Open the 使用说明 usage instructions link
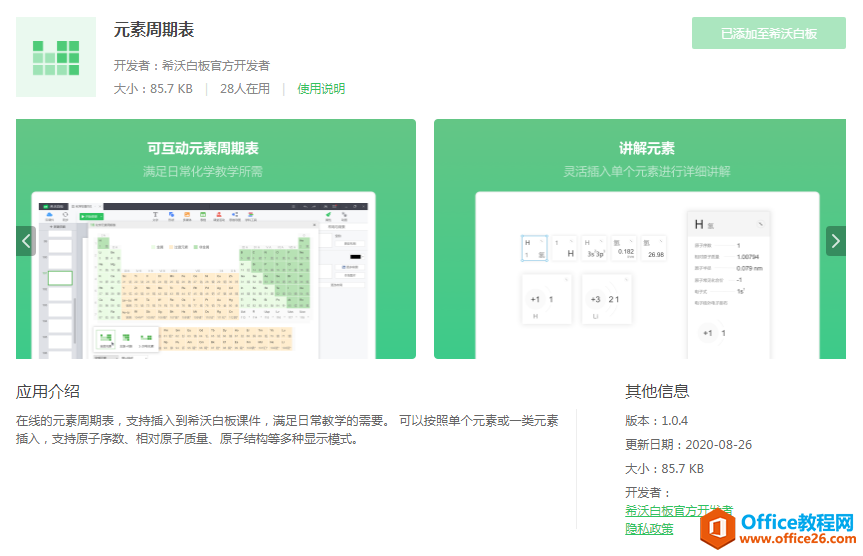Image resolution: width=863 pixels, height=556 pixels. tap(321, 89)
